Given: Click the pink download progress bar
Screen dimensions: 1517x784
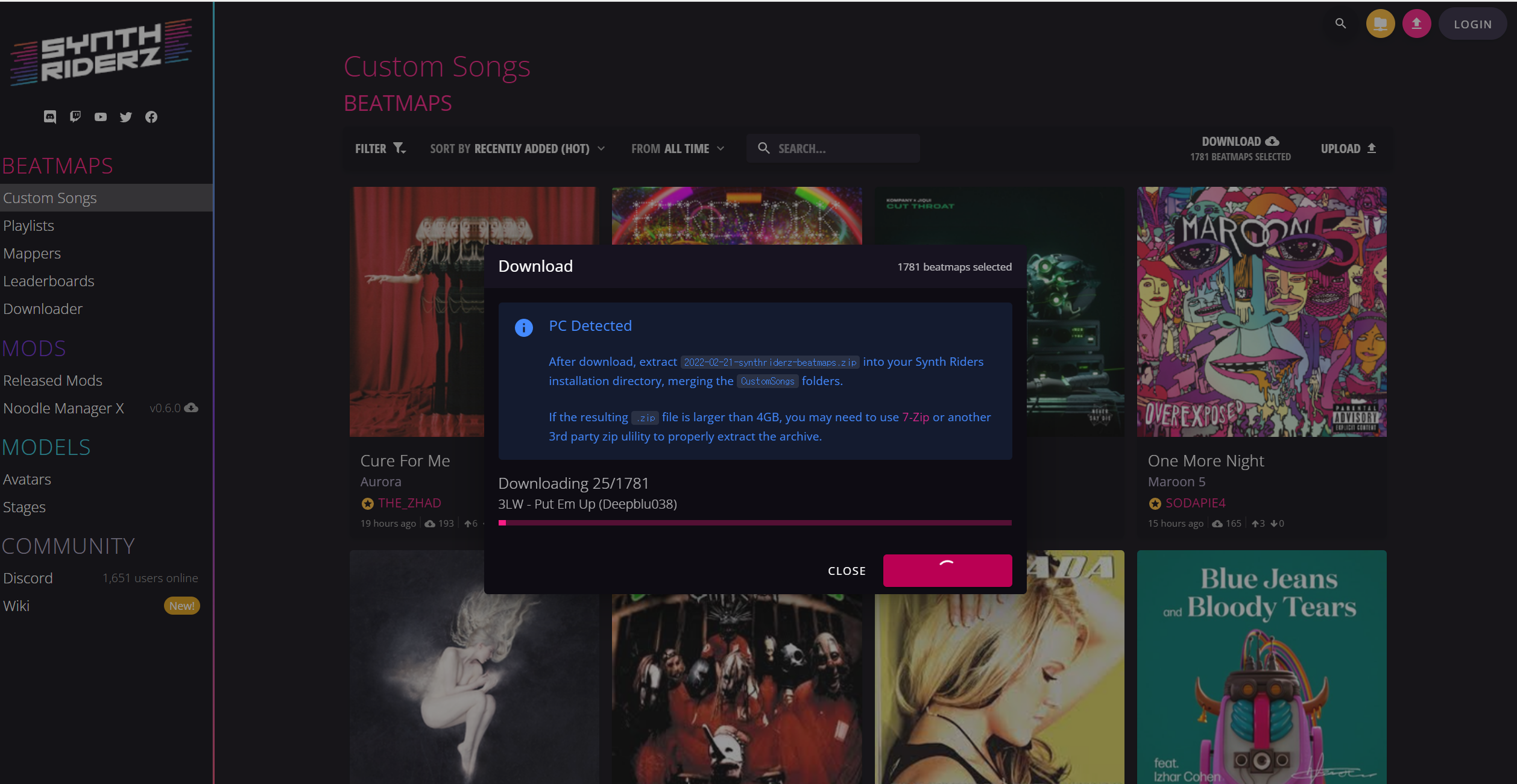Looking at the screenshot, I should point(755,522).
